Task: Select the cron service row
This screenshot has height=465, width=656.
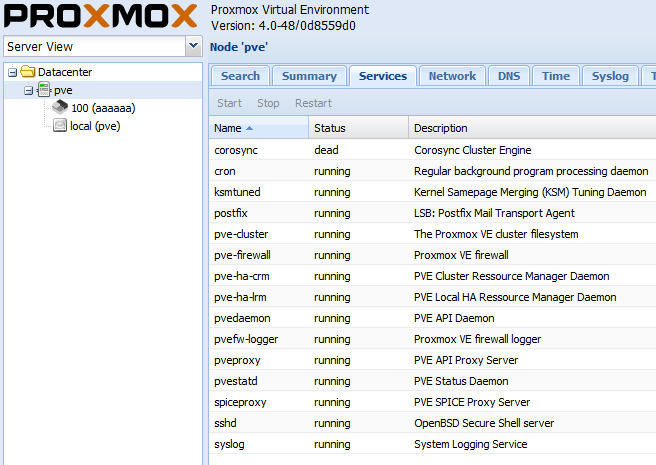Action: pyautogui.click(x=433, y=171)
